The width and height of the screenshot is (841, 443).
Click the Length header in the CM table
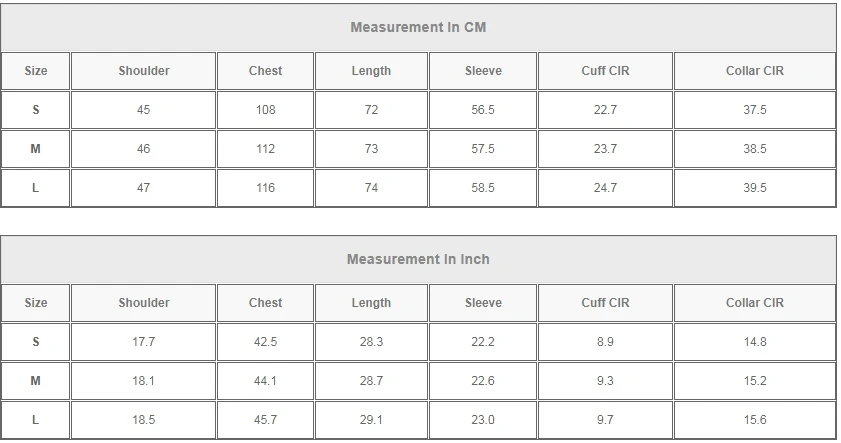click(371, 71)
